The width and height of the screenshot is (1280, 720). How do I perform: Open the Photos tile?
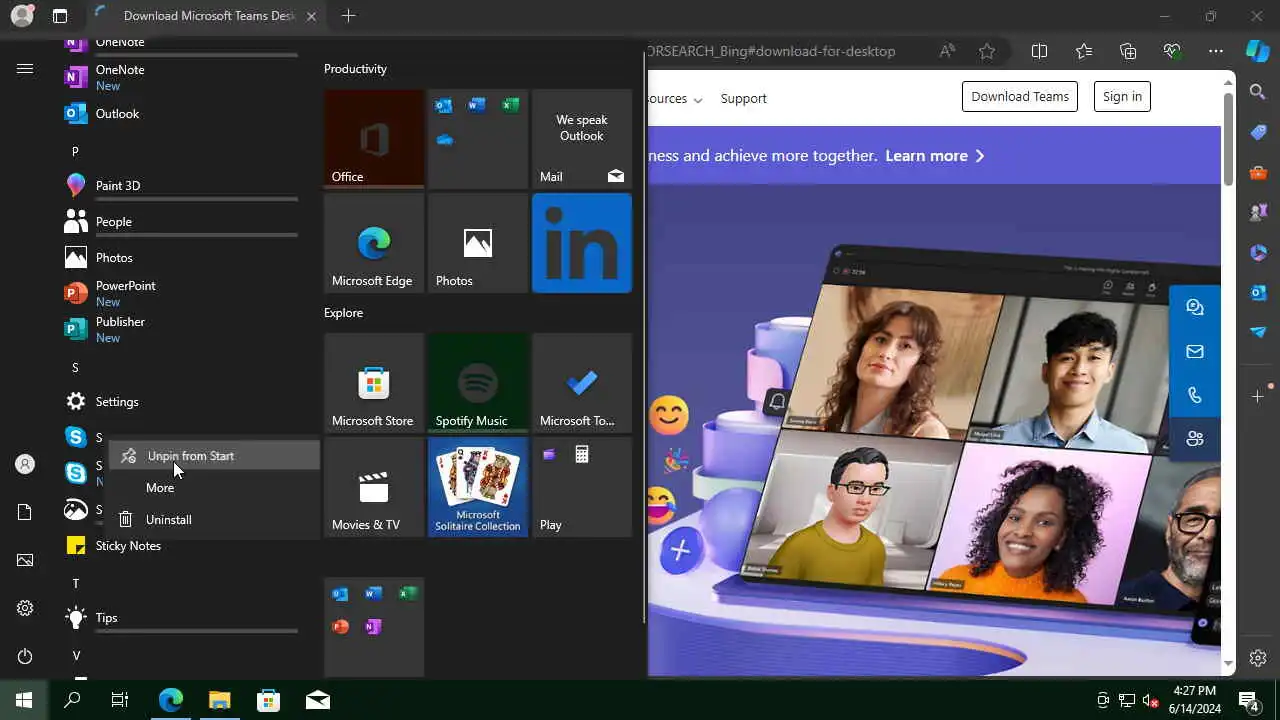(x=478, y=243)
